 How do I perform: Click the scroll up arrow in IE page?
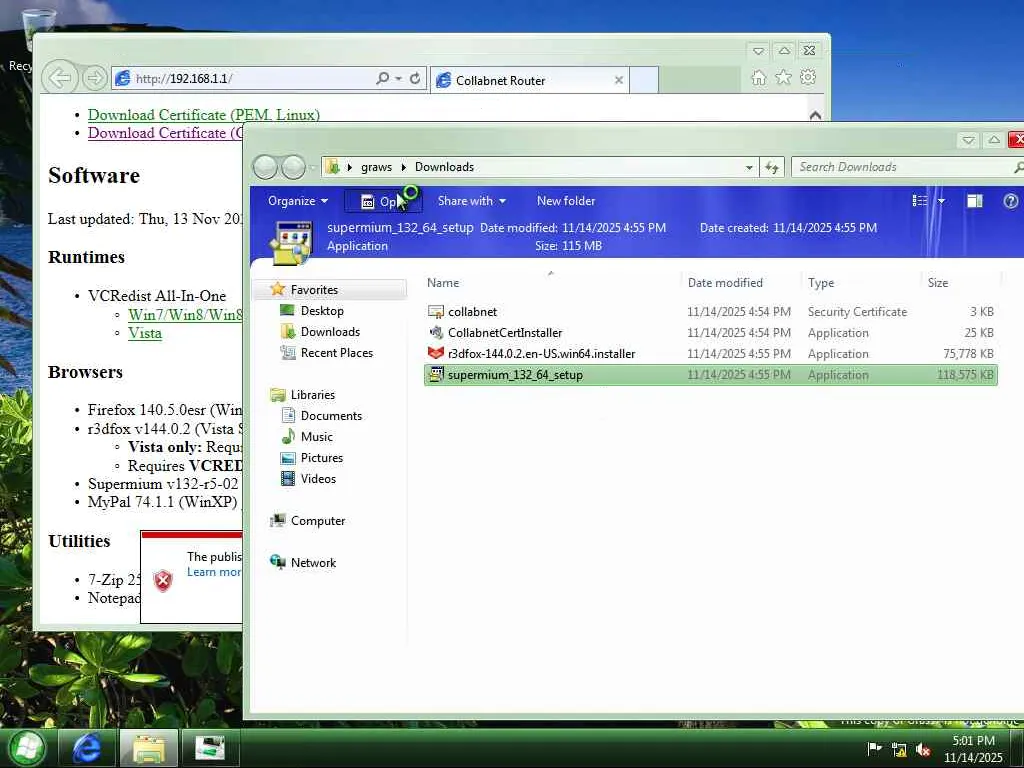(x=815, y=116)
